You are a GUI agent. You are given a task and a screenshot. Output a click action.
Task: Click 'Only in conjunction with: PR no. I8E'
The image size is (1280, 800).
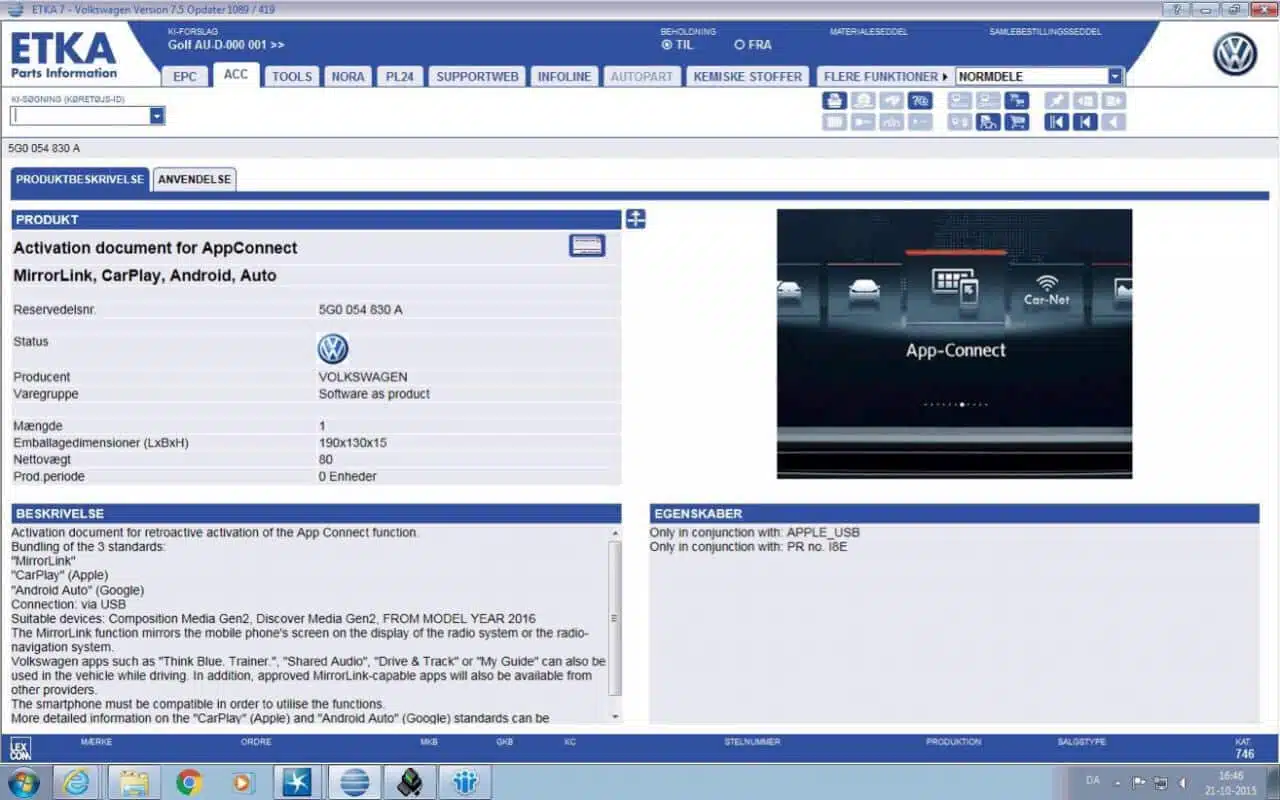pyautogui.click(x=749, y=547)
